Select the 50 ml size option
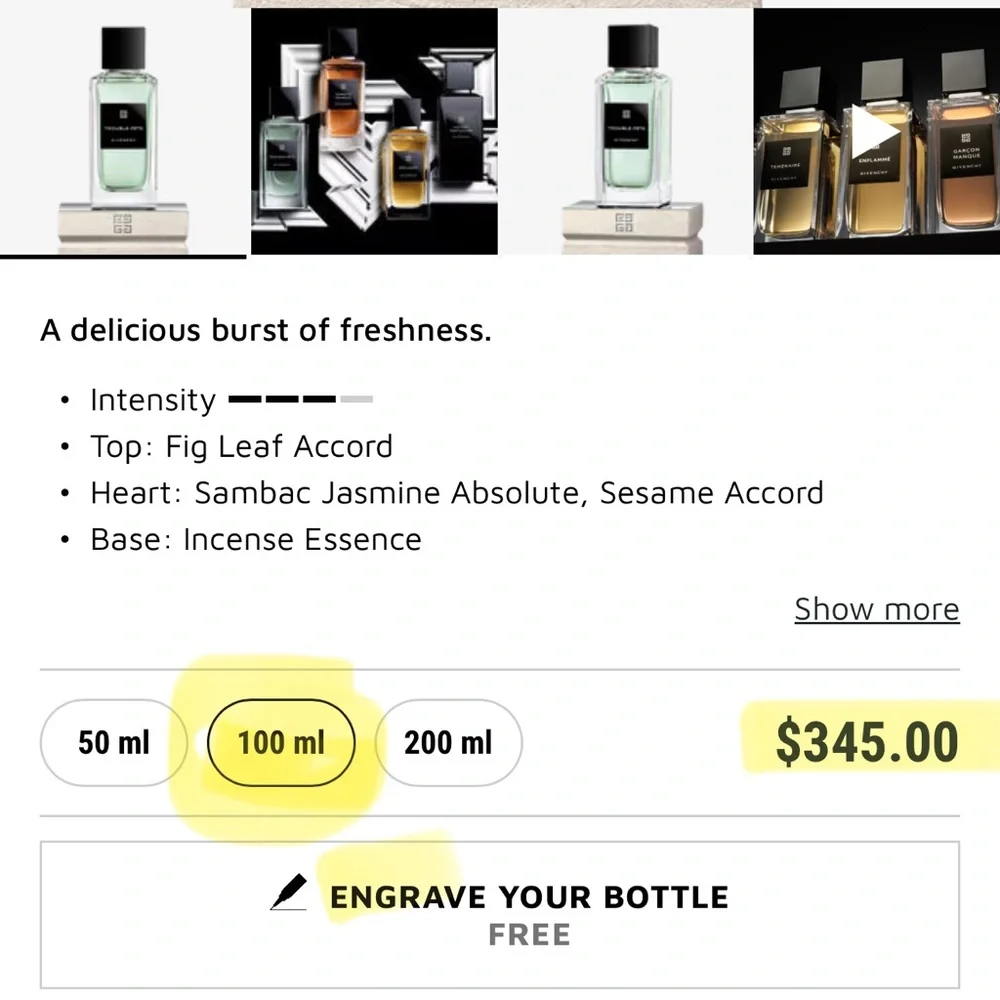Viewport: 1000px width, 1000px height. [x=113, y=742]
